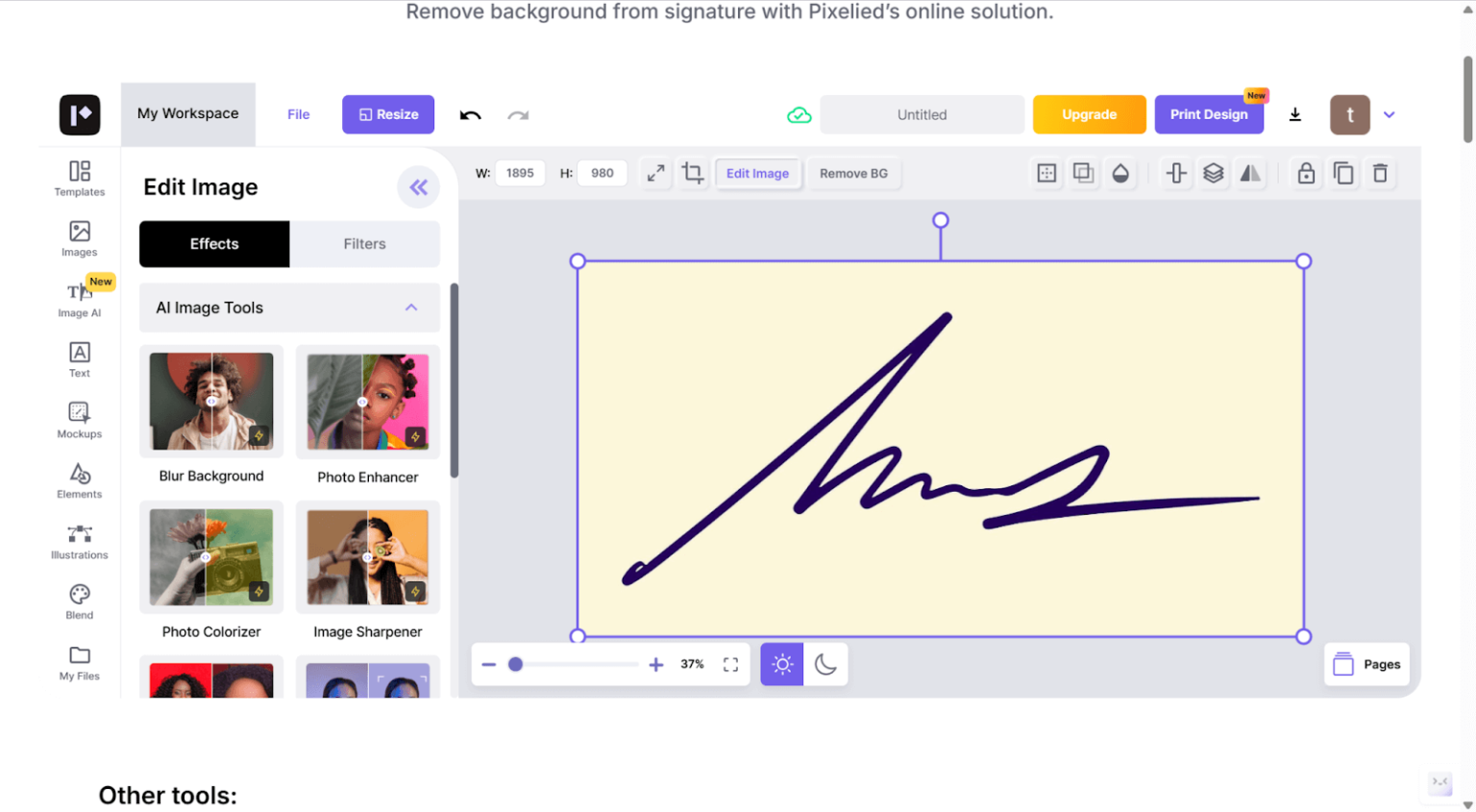The width and height of the screenshot is (1476, 812).
Task: Click the zoom out minus button
Action: tap(489, 664)
